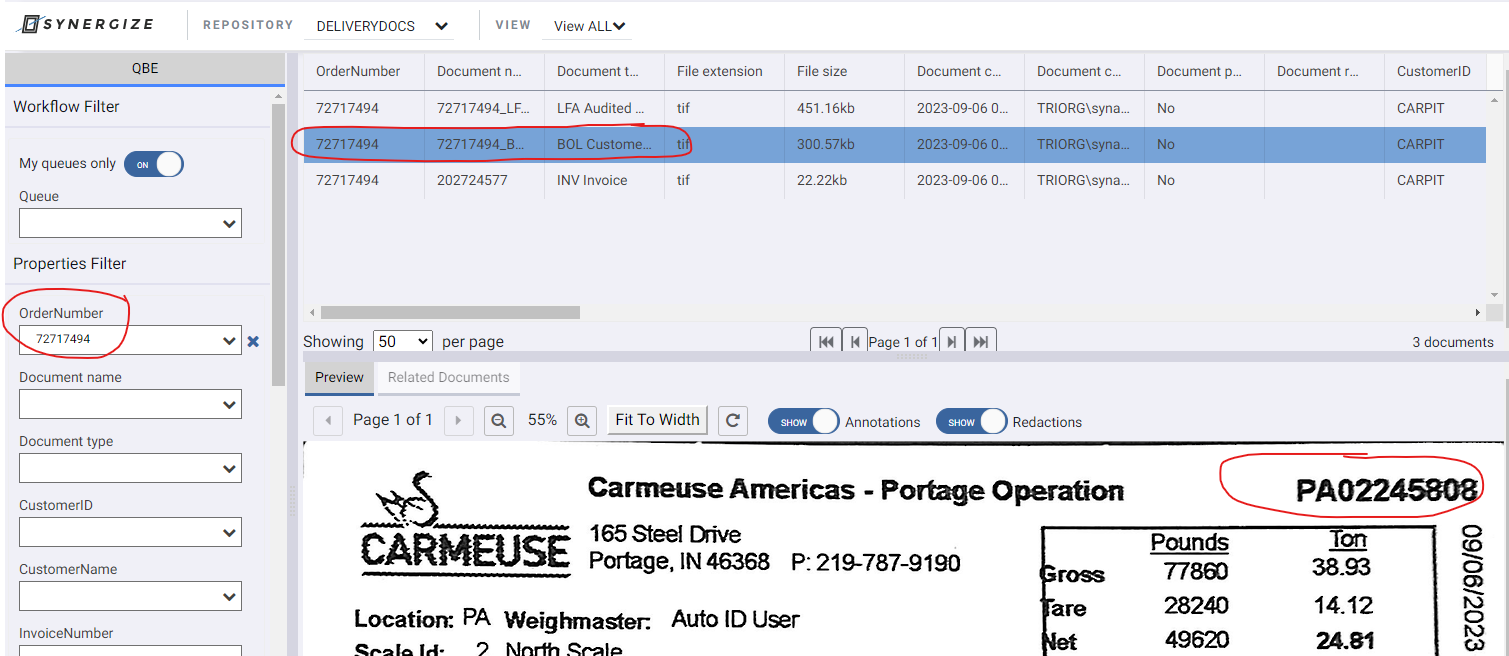The image size is (1509, 656).
Task: Open the Document type filter dropdown
Action: 130,468
